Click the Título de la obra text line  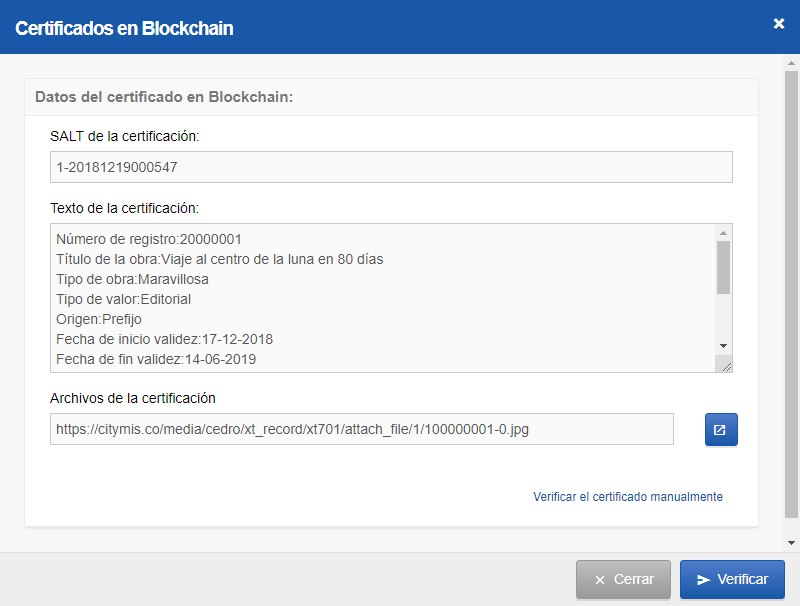[x=219, y=259]
